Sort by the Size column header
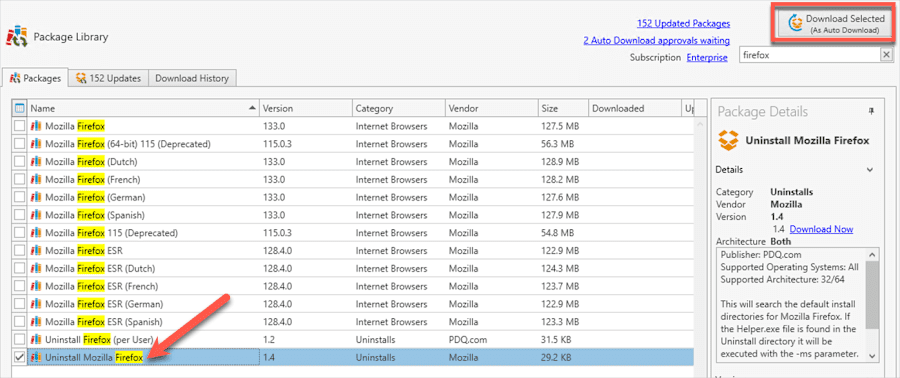900x378 pixels. coord(563,108)
